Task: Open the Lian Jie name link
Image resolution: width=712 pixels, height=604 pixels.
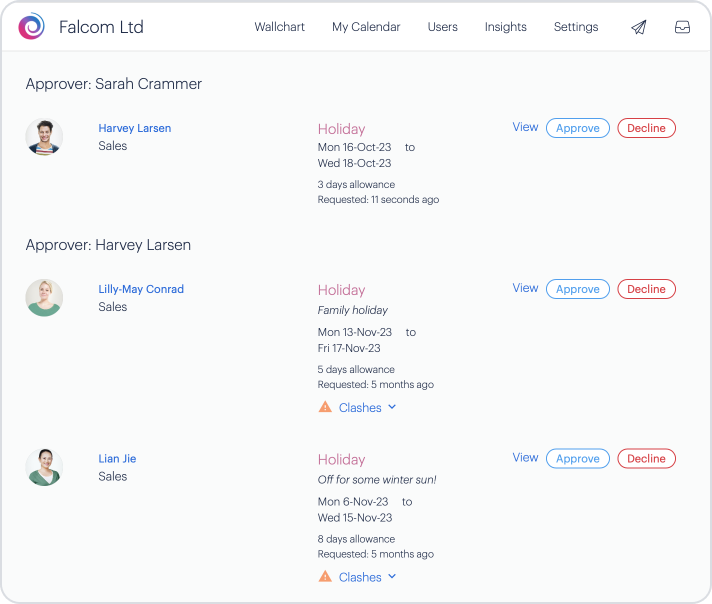Action: point(117,459)
